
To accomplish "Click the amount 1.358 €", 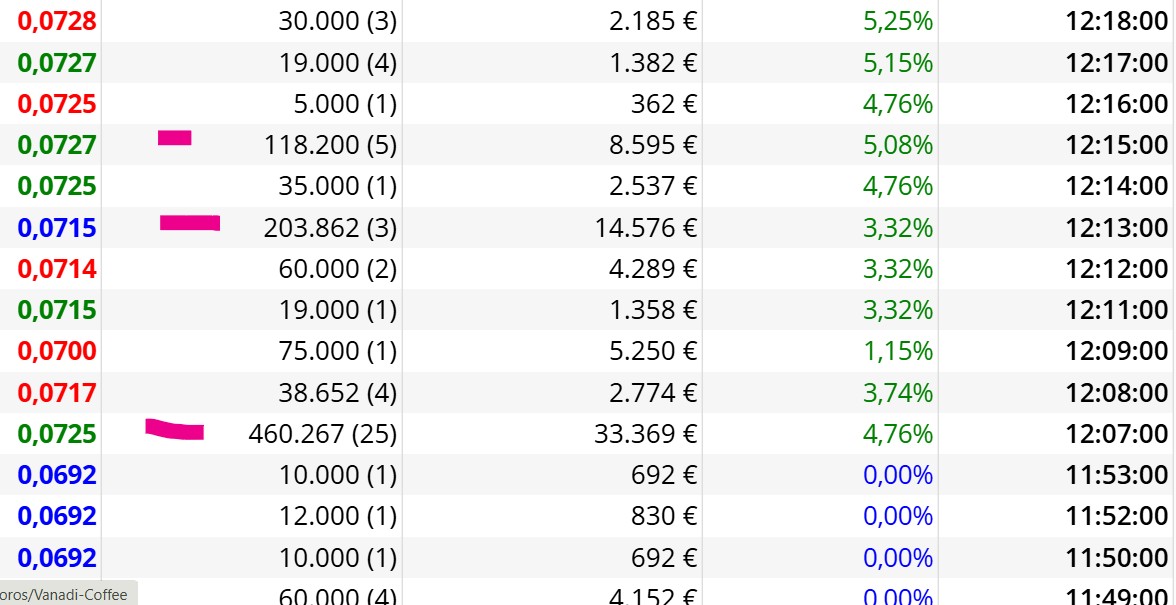I will [653, 310].
